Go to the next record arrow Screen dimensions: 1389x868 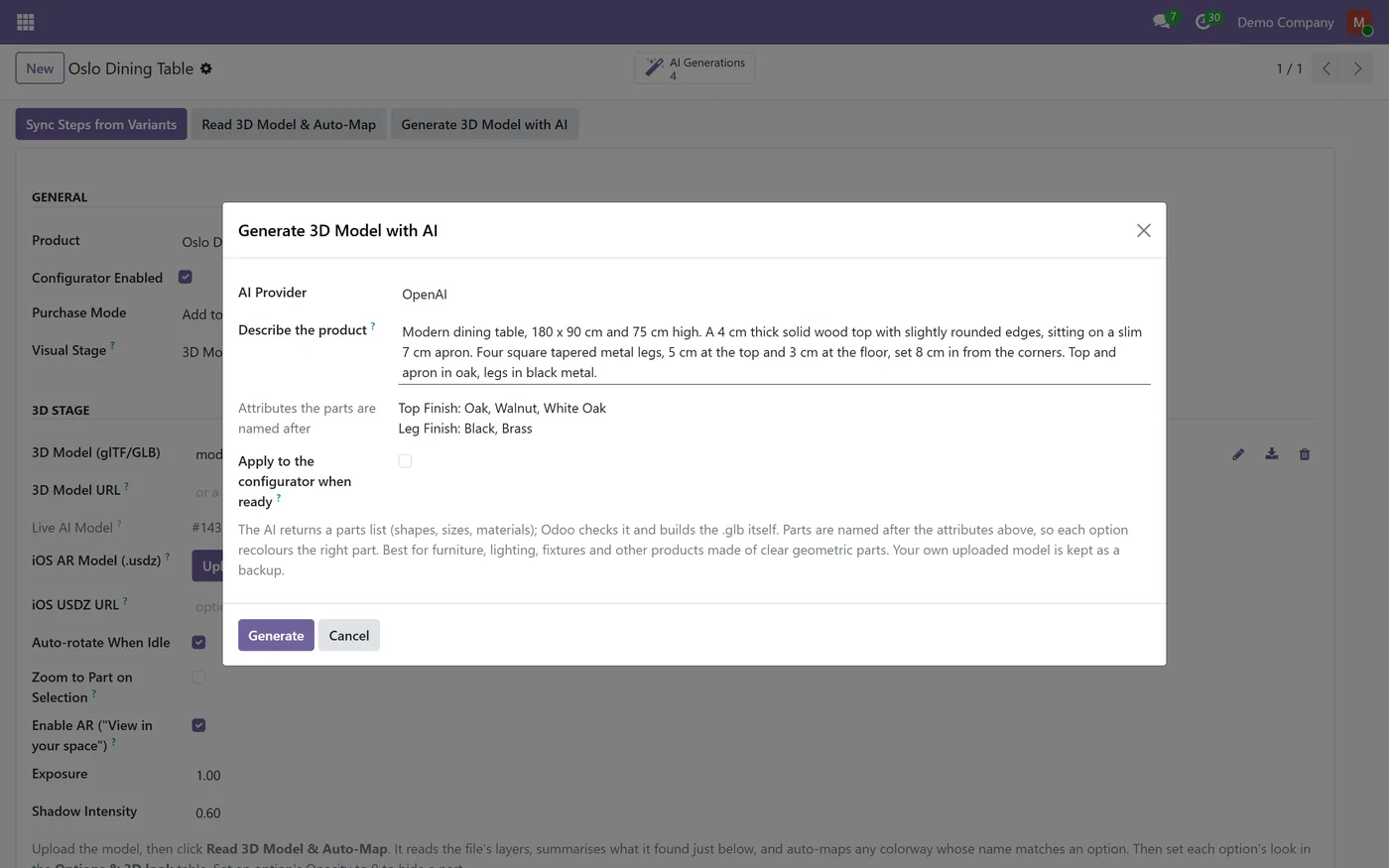point(1357,68)
